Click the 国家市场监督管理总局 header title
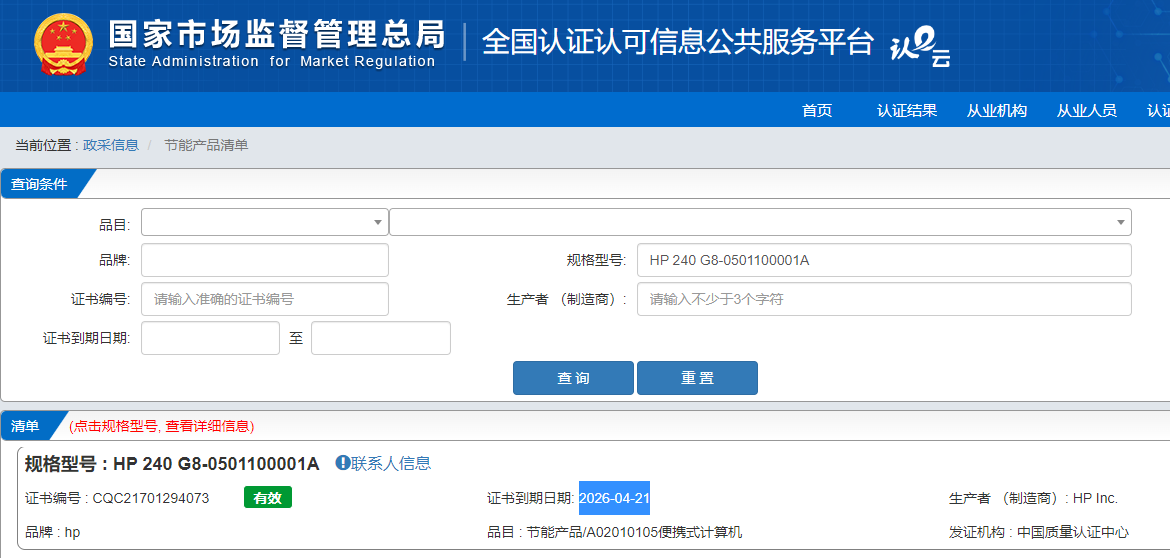Image resolution: width=1170 pixels, height=558 pixels. (277, 35)
